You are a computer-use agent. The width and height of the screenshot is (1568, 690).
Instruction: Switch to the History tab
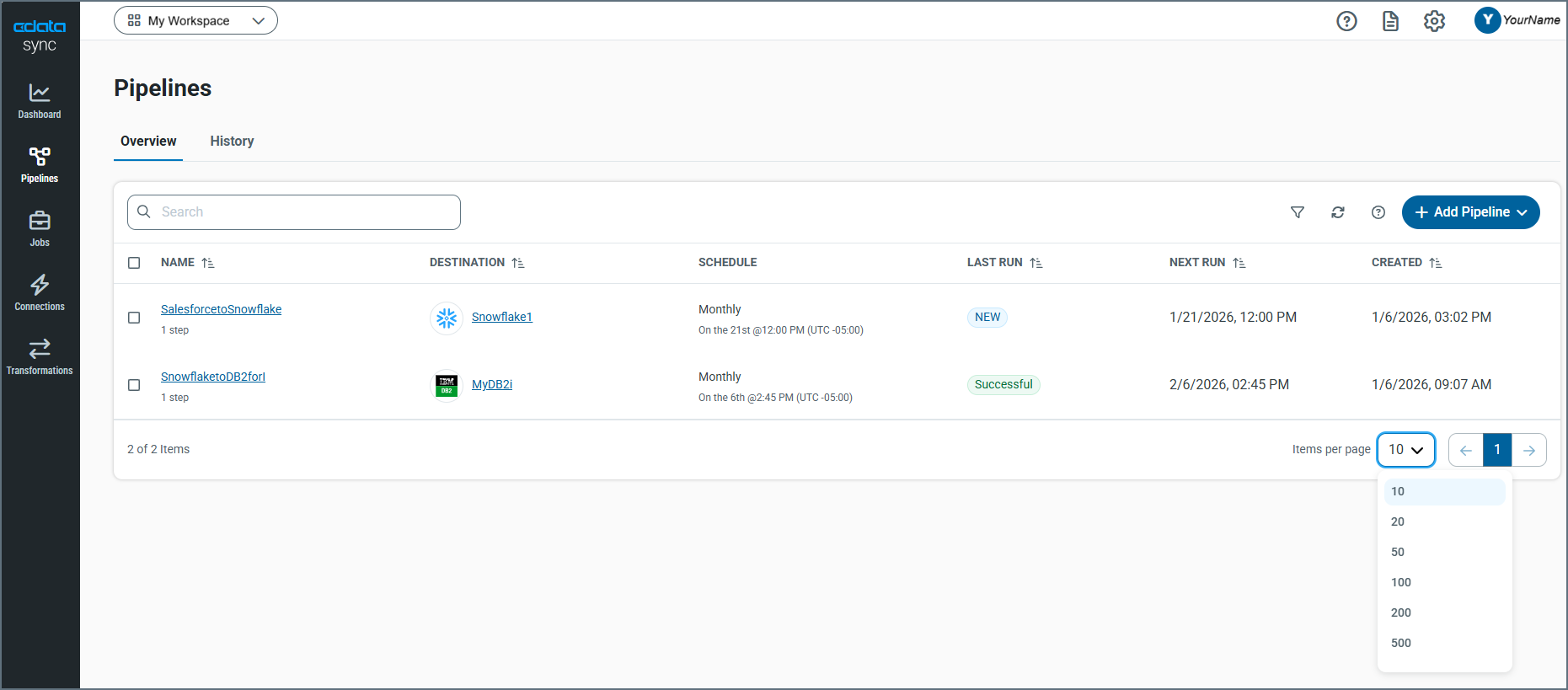pyautogui.click(x=232, y=142)
